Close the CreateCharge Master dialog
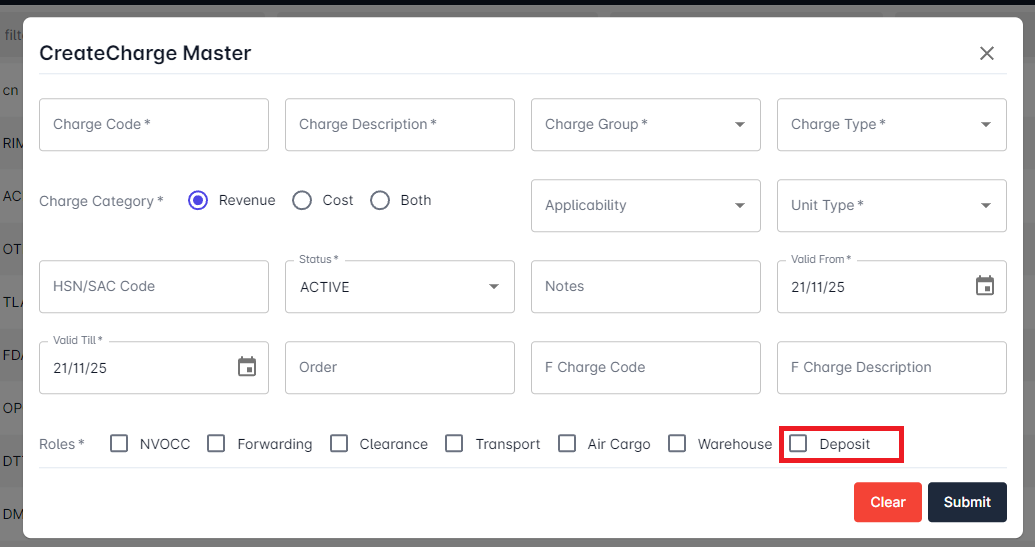The height and width of the screenshot is (547, 1035). [987, 53]
